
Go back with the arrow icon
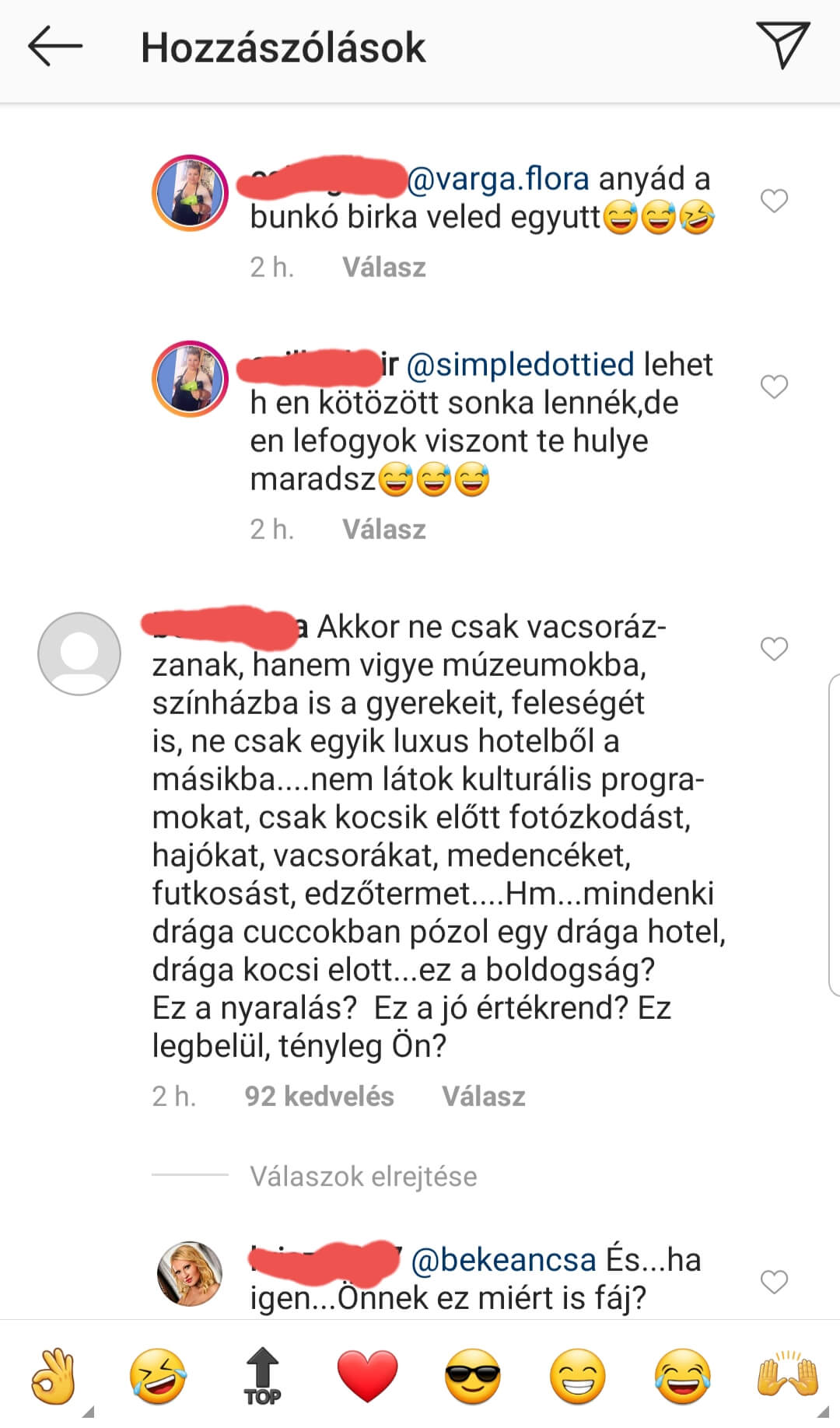point(55,47)
